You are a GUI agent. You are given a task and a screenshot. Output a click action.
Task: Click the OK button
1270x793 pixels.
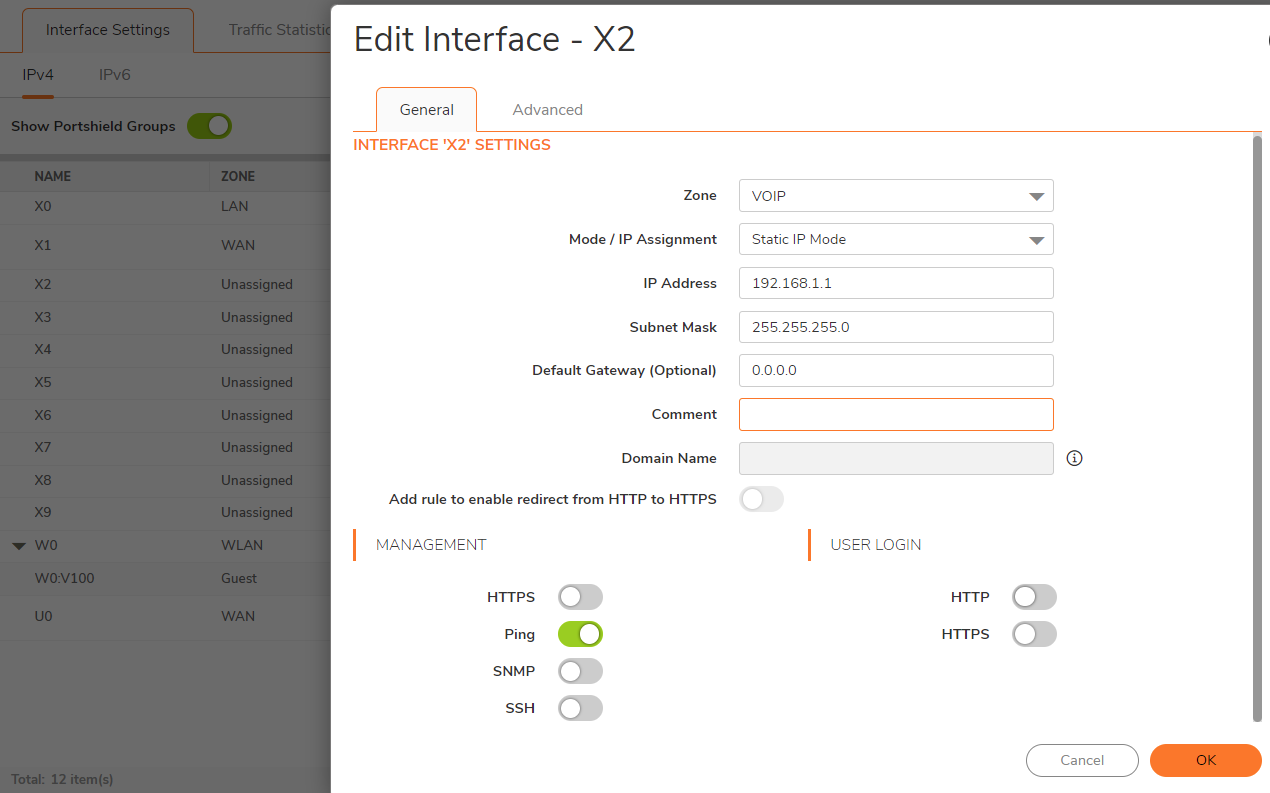click(1206, 760)
